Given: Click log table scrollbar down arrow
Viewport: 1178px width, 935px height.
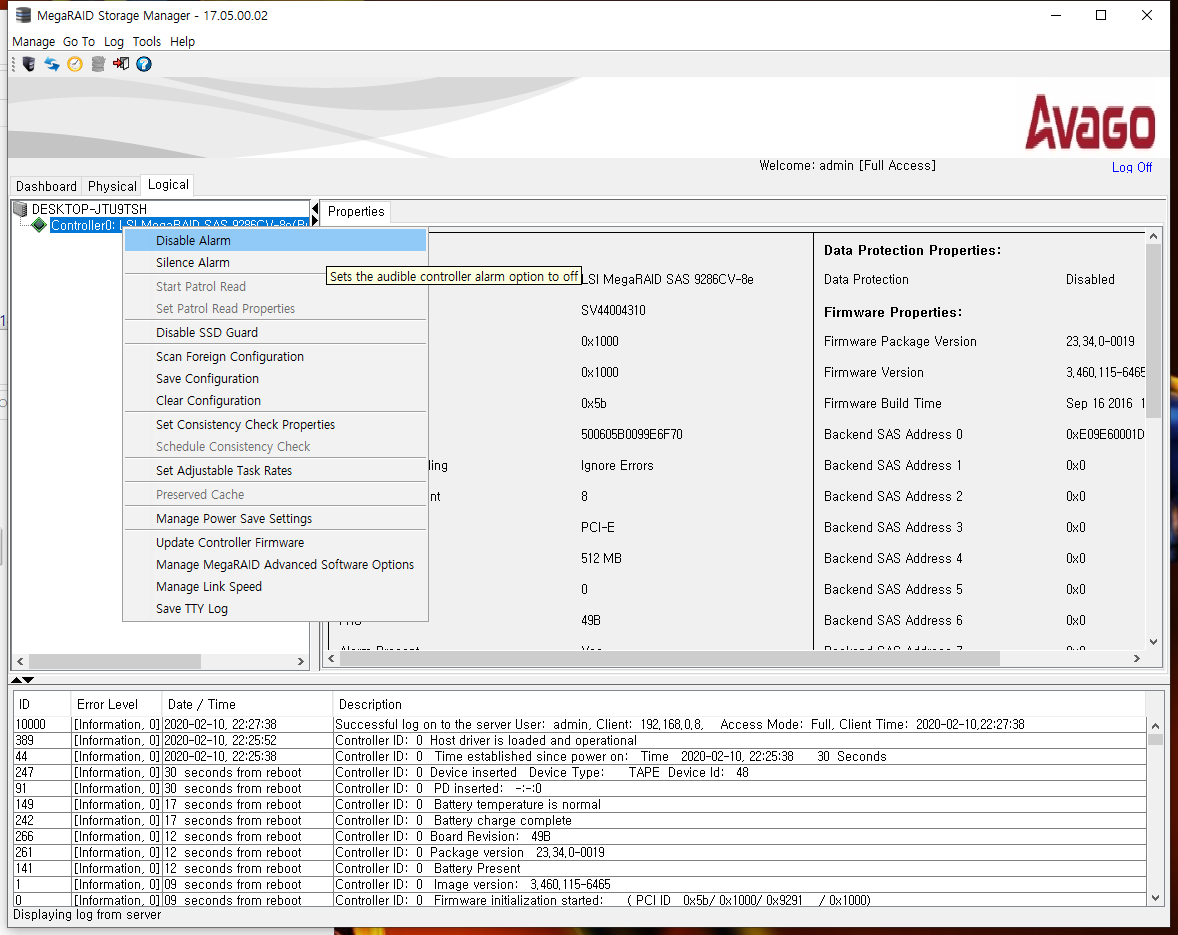Looking at the screenshot, I should click(x=1155, y=898).
